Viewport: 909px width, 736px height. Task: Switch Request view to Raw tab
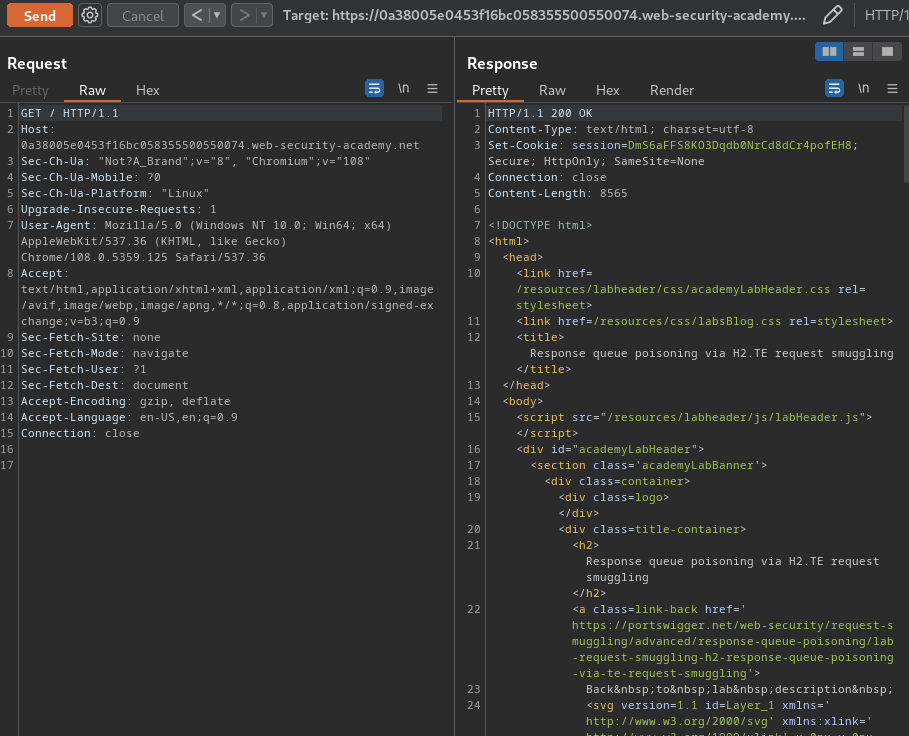click(x=92, y=90)
